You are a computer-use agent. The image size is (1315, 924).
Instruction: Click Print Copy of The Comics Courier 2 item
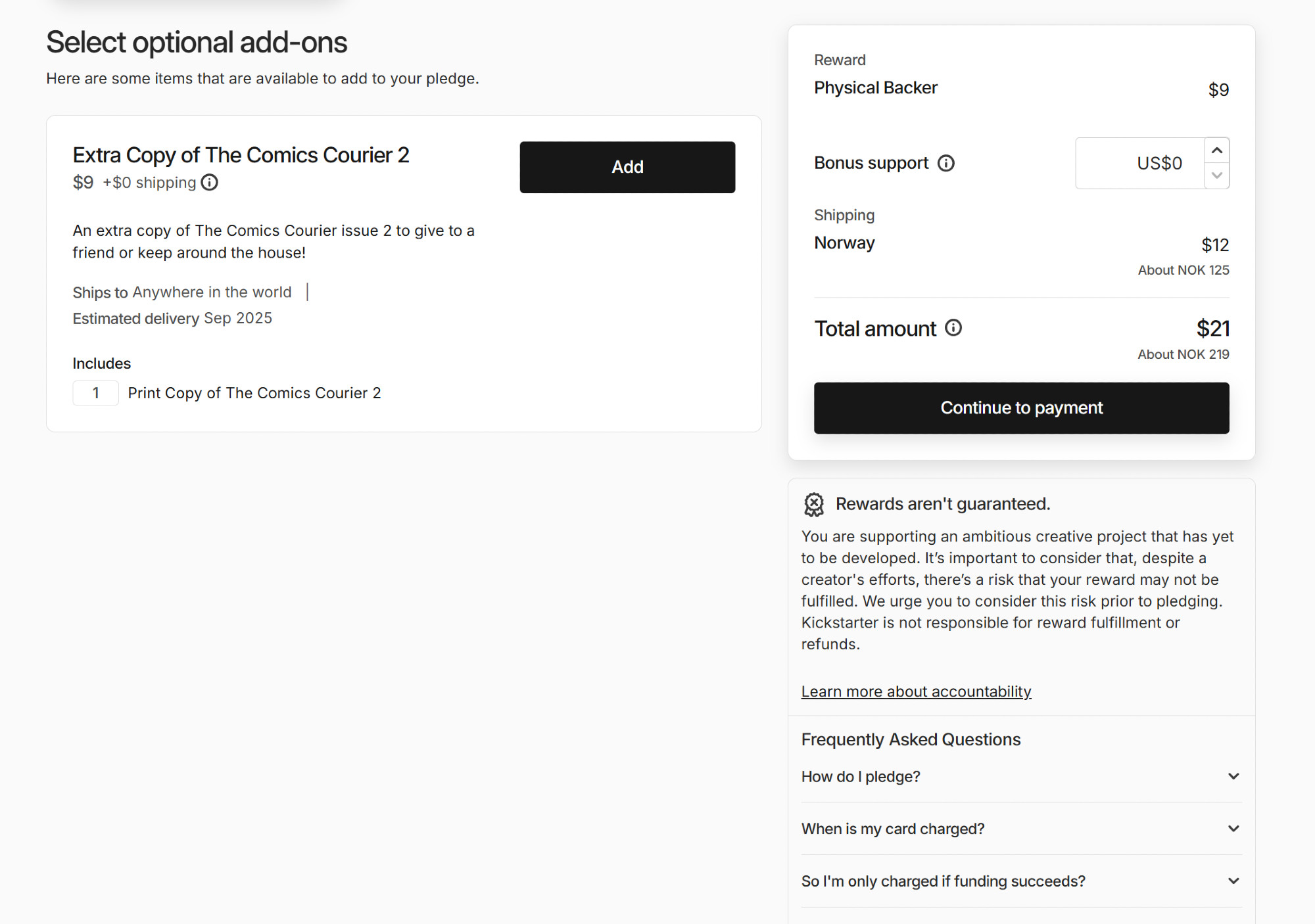coord(254,393)
